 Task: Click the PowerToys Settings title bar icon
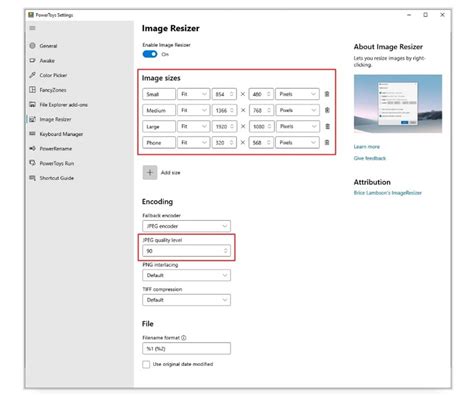pyautogui.click(x=31, y=15)
